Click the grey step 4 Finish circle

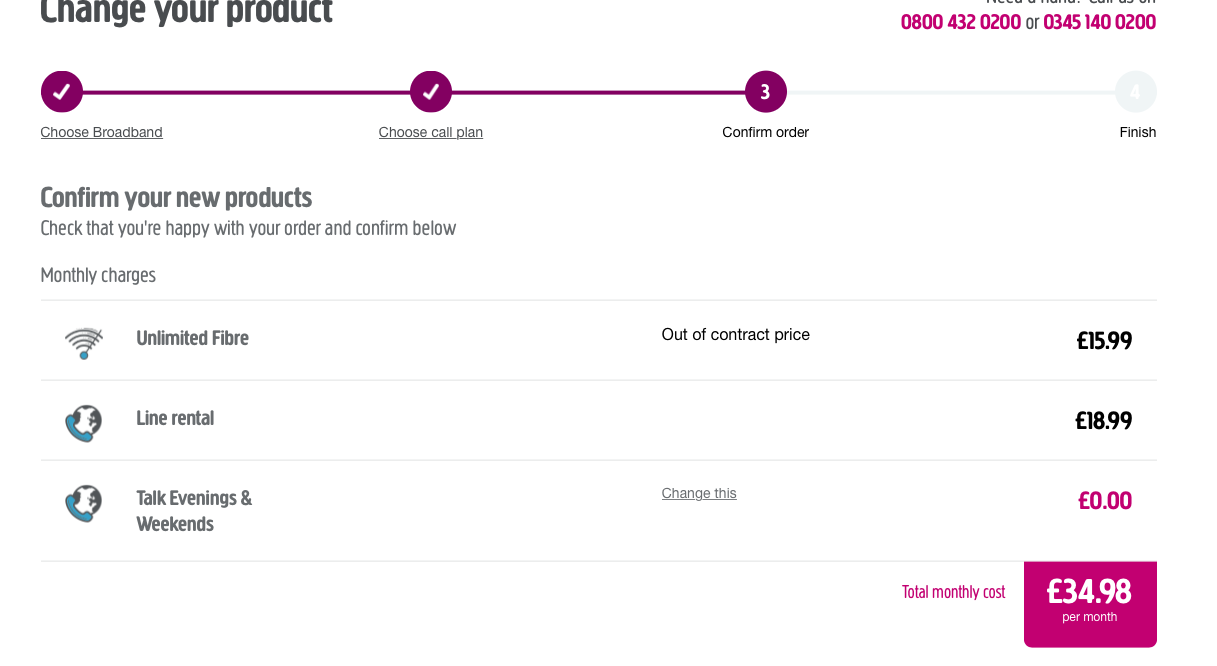(x=1136, y=91)
